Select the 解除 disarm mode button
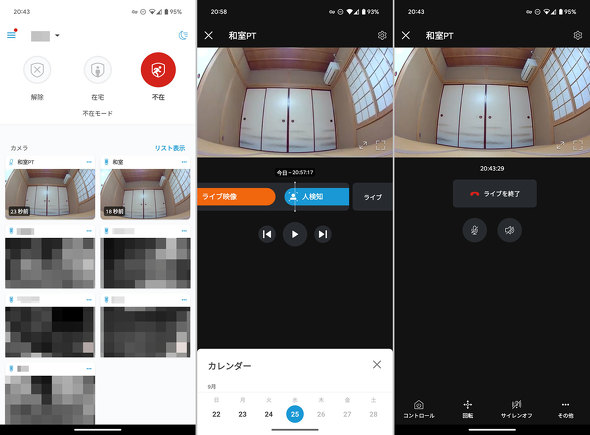This screenshot has height=435, width=590. (37, 70)
